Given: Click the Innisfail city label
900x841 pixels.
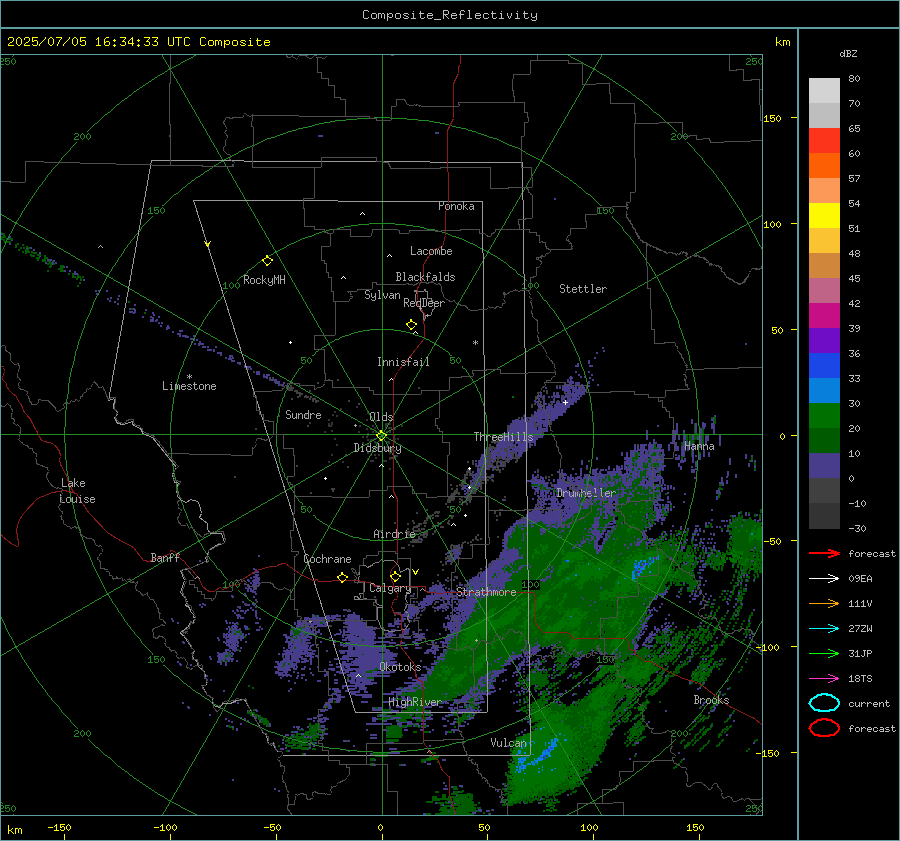Looking at the screenshot, I should point(403,362).
